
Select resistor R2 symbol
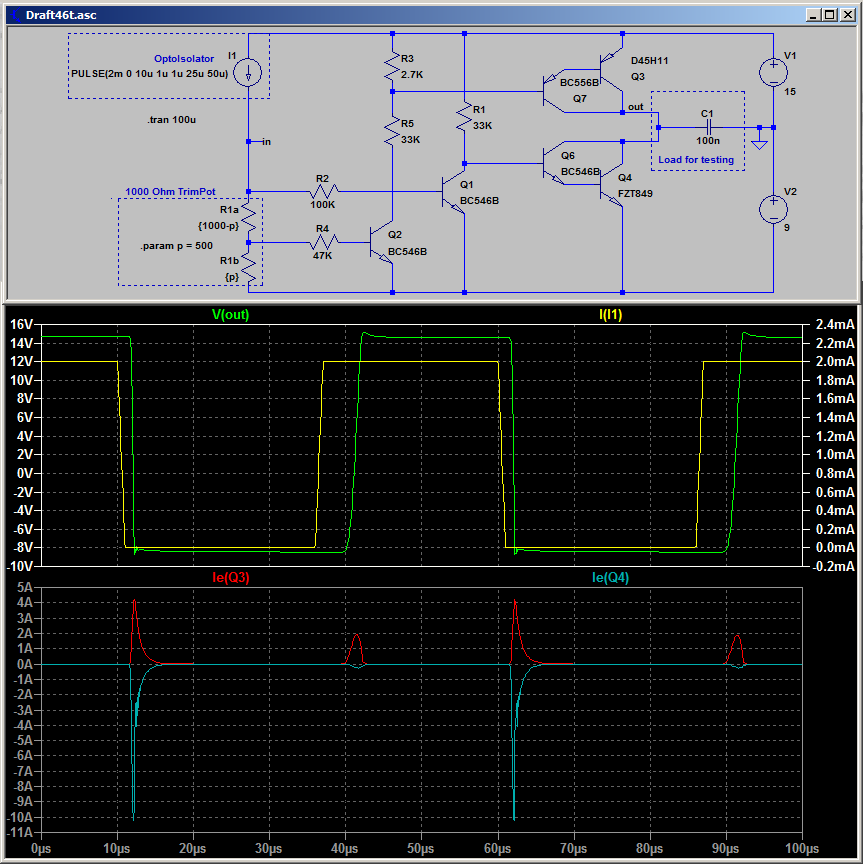click(x=325, y=191)
